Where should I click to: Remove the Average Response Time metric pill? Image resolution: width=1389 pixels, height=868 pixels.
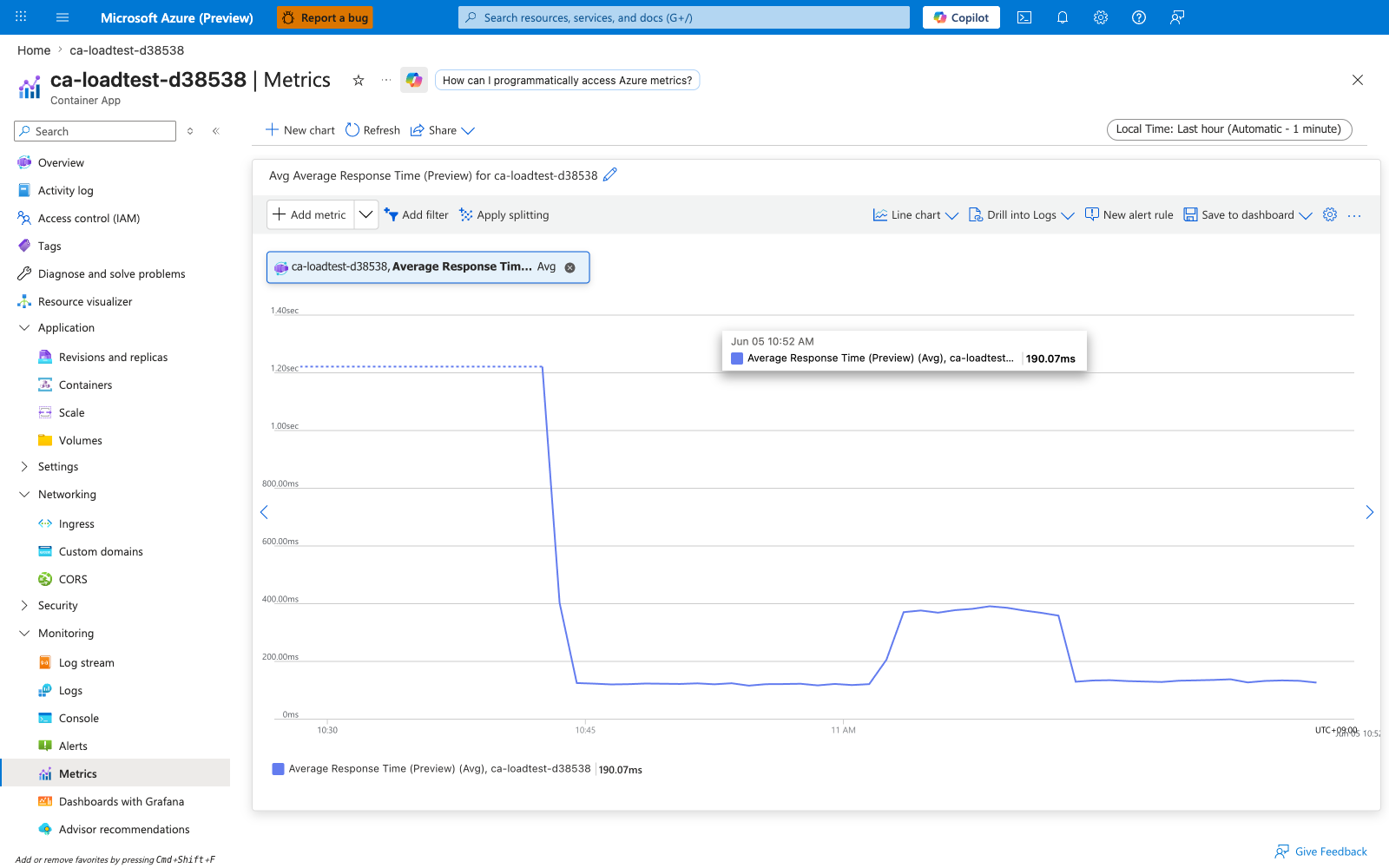point(570,267)
